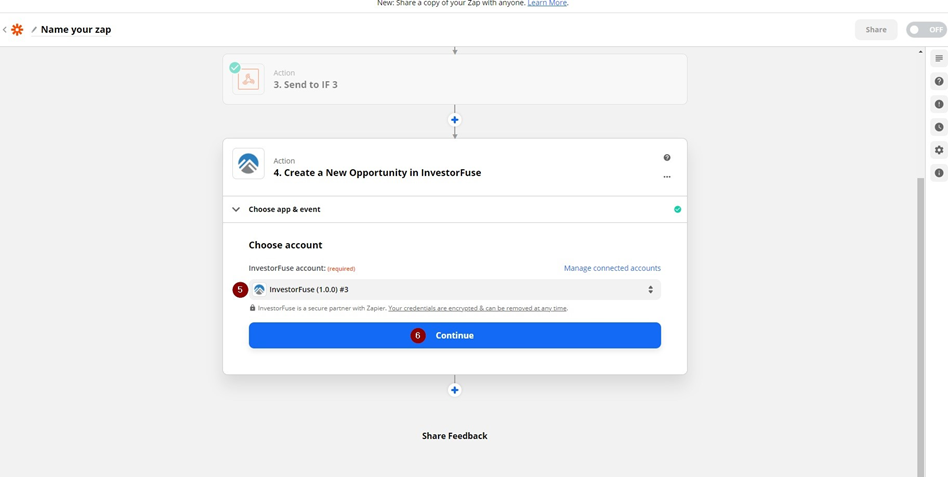948x477 pixels.
Task: Open the help question mark in the right sidebar
Action: (x=939, y=81)
